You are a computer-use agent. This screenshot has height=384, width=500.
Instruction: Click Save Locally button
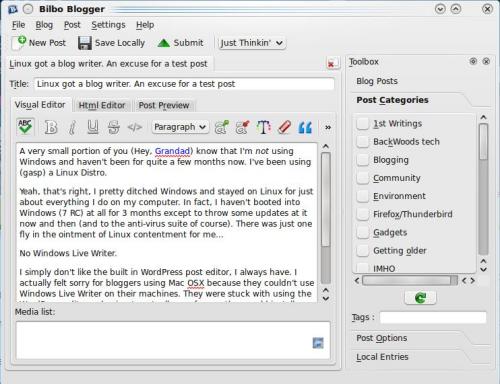[x=111, y=43]
